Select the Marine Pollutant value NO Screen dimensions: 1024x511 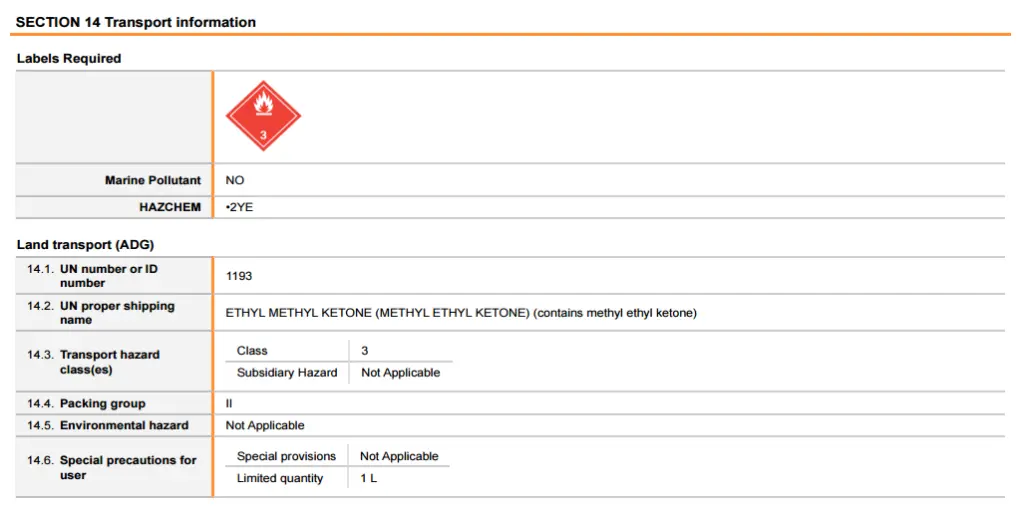(235, 180)
